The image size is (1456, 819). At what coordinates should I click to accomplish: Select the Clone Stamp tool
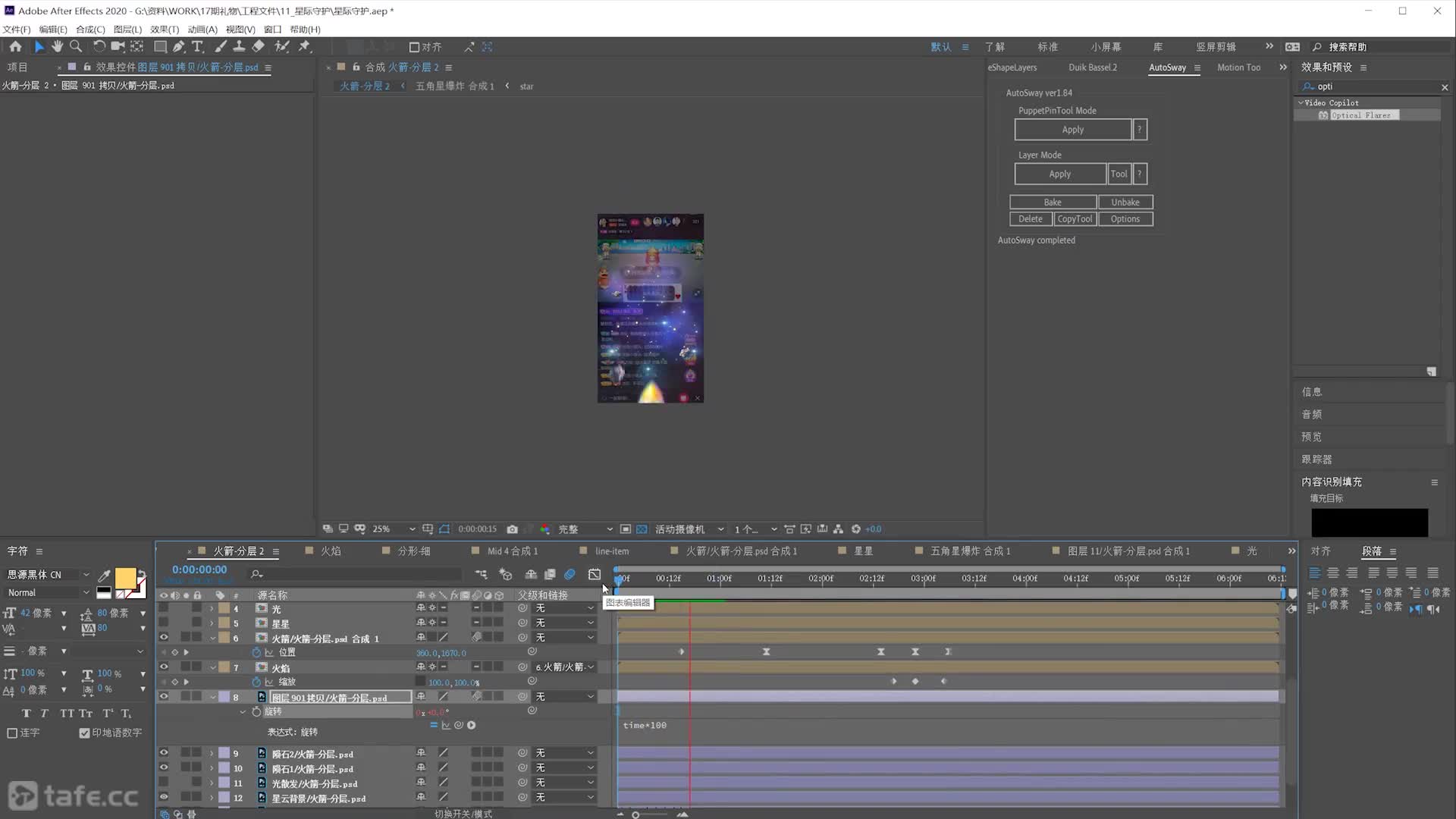[x=238, y=46]
